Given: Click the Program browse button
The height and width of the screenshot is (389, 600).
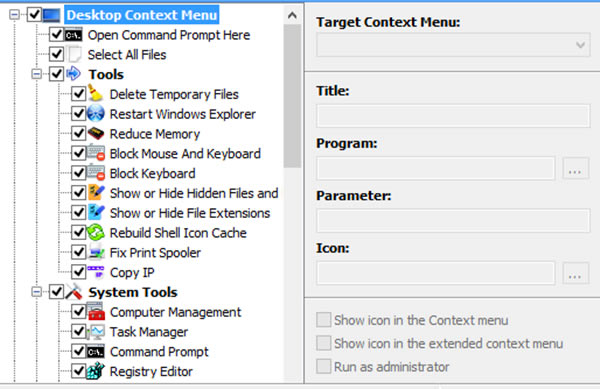Looking at the screenshot, I should point(575,168).
